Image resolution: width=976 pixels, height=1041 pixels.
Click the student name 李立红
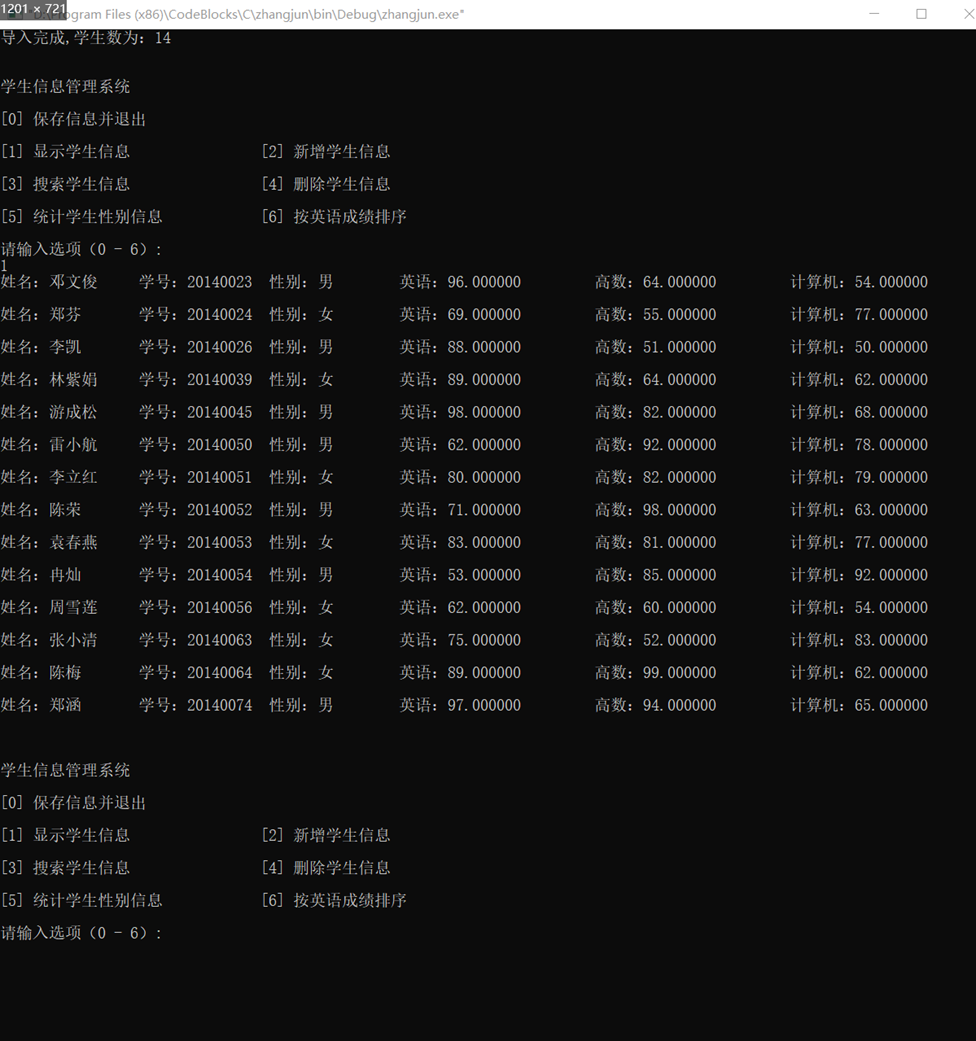73,477
